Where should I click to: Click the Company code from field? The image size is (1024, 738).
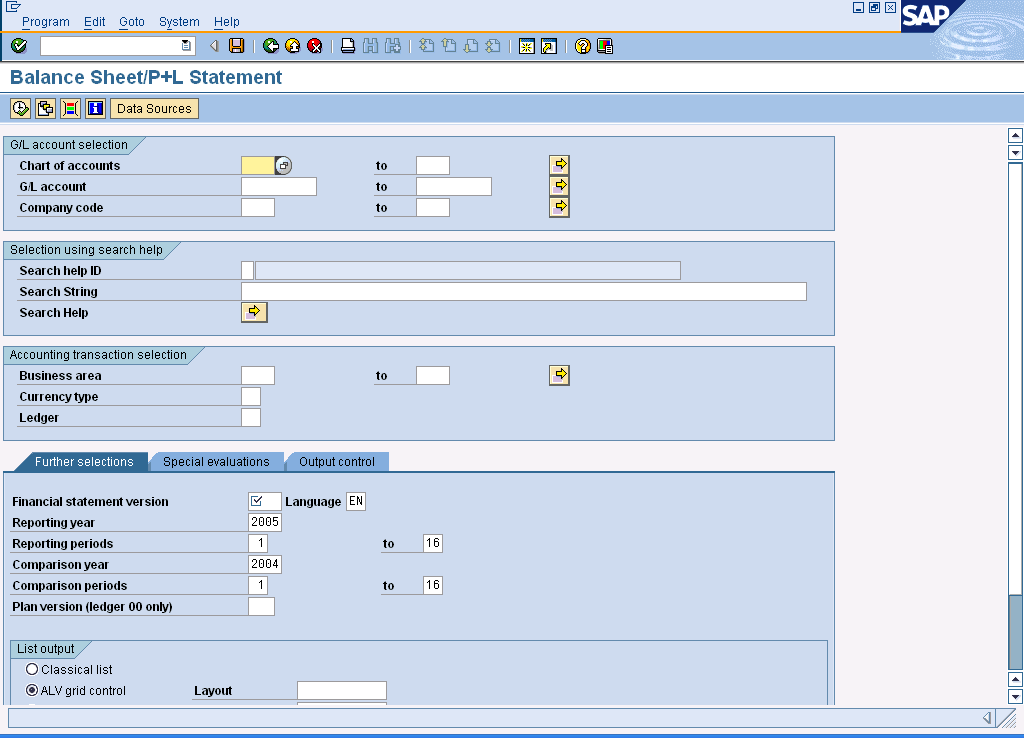pyautogui.click(x=258, y=208)
